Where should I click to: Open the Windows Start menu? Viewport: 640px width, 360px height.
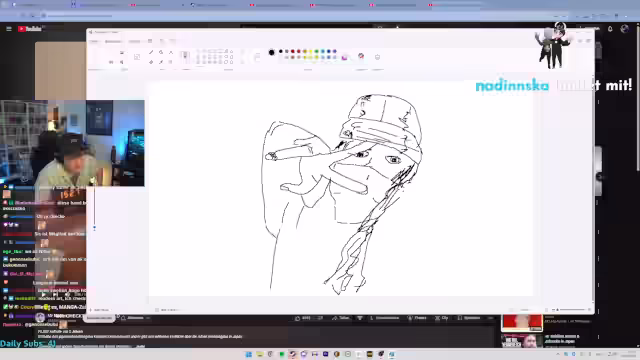pyautogui.click(x=248, y=354)
